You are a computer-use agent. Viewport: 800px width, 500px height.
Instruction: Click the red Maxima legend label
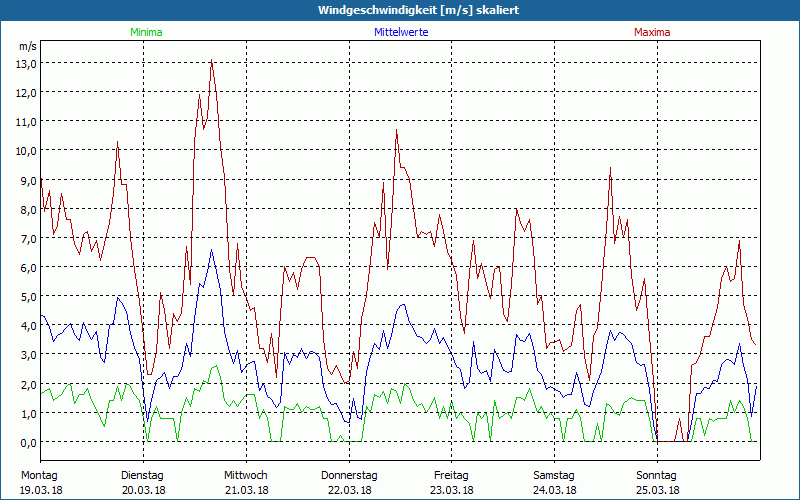652,32
